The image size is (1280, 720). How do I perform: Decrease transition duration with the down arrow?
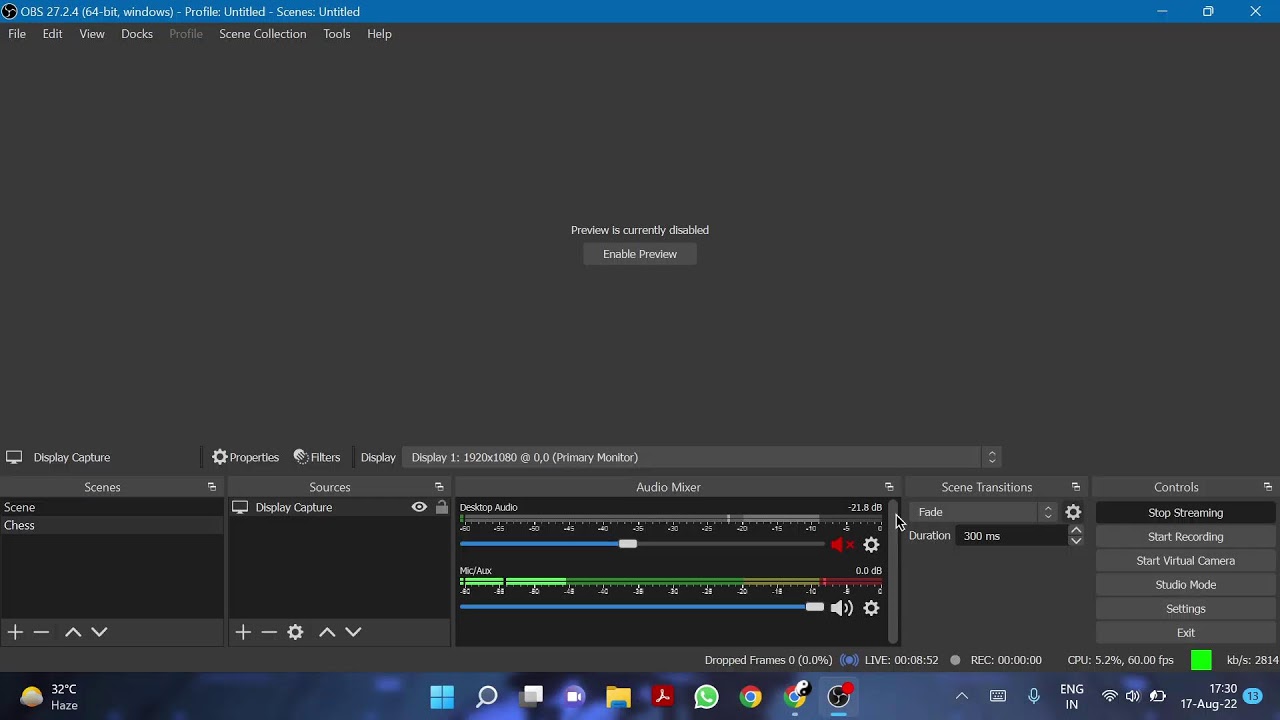[x=1076, y=541]
